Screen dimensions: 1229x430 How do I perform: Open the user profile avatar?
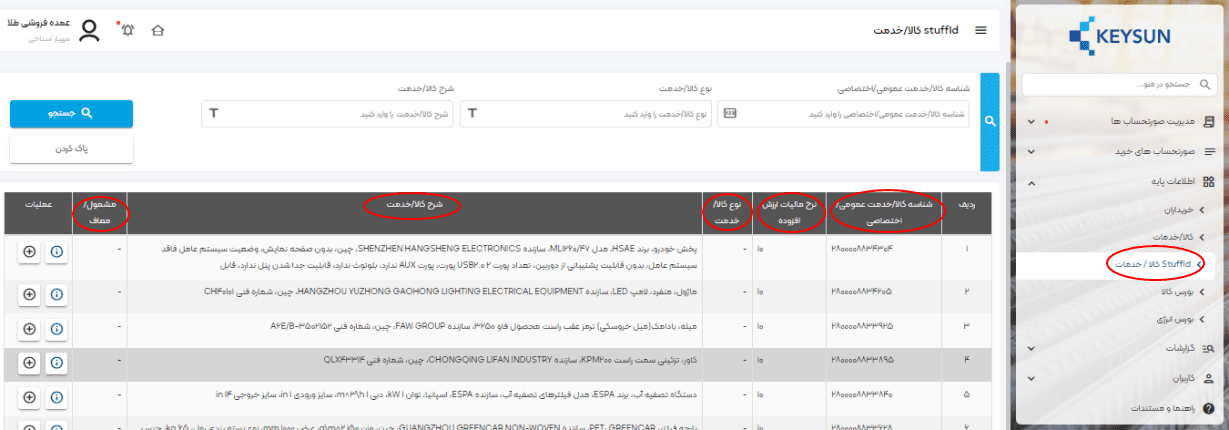tap(90, 32)
